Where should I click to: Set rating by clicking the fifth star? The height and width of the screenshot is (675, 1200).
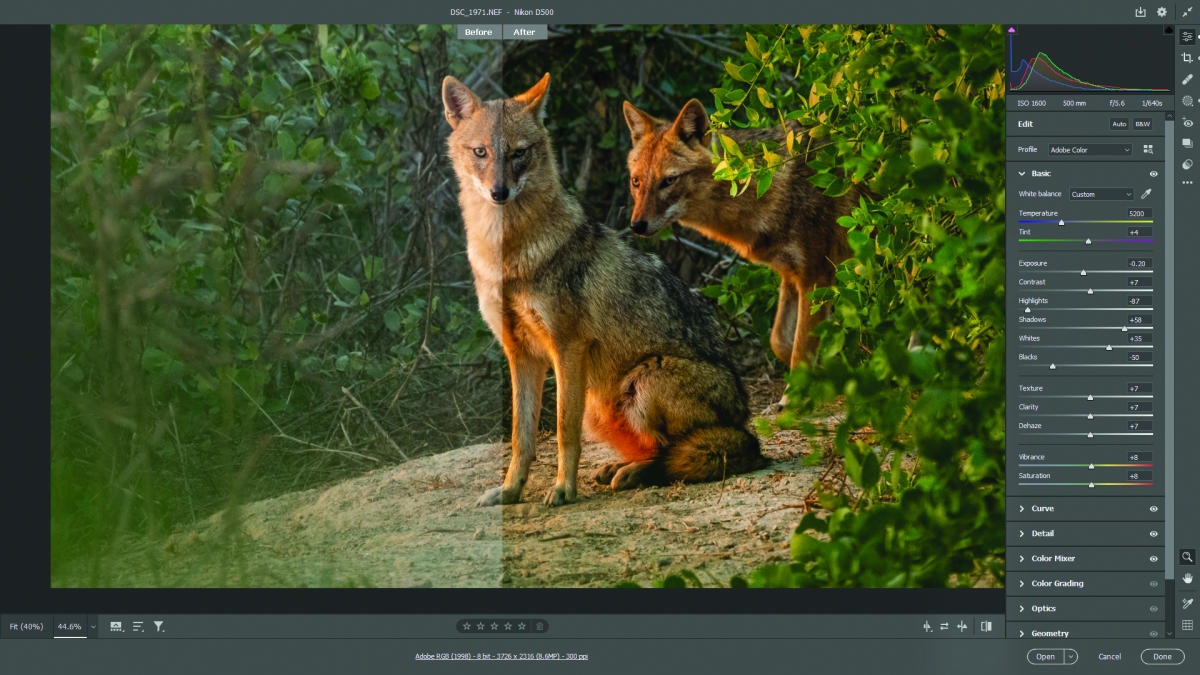[521, 626]
